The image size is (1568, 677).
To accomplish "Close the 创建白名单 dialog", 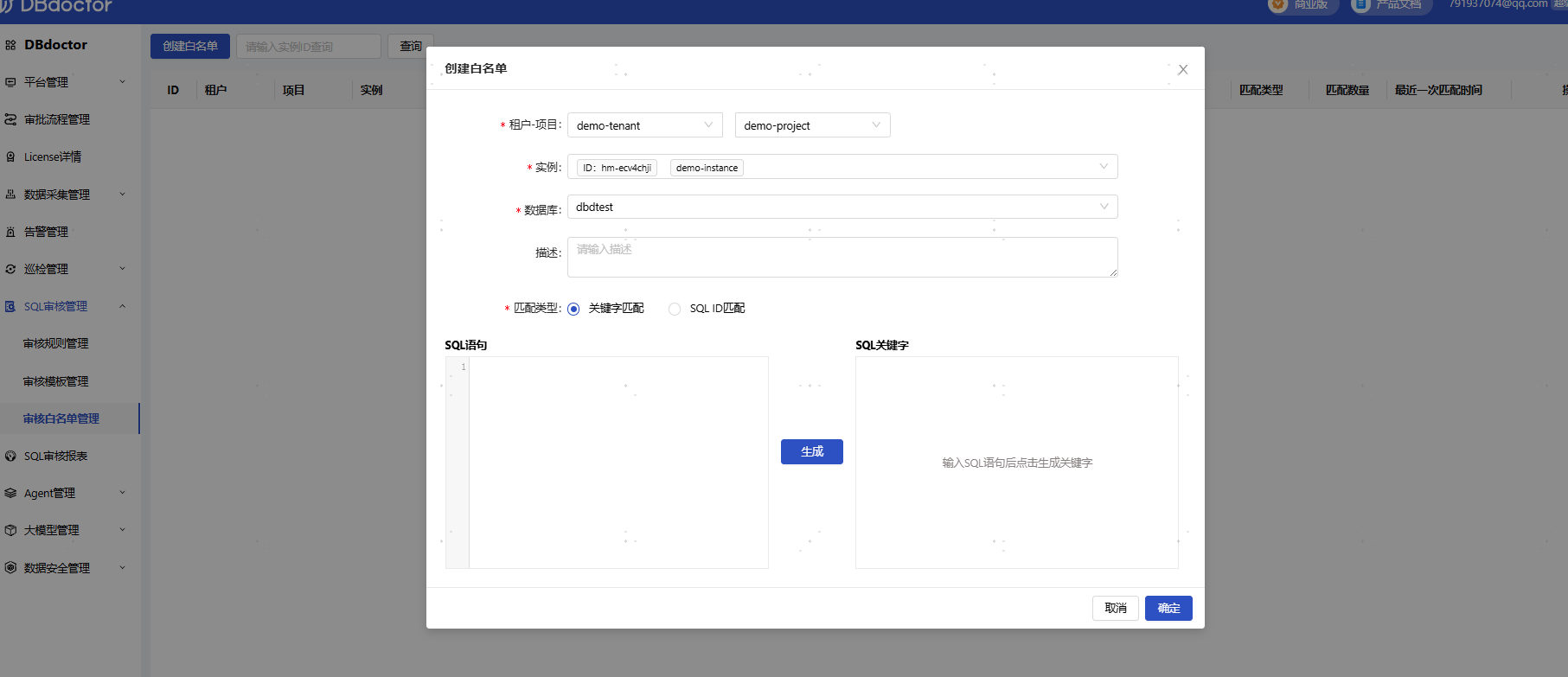I will (1182, 69).
